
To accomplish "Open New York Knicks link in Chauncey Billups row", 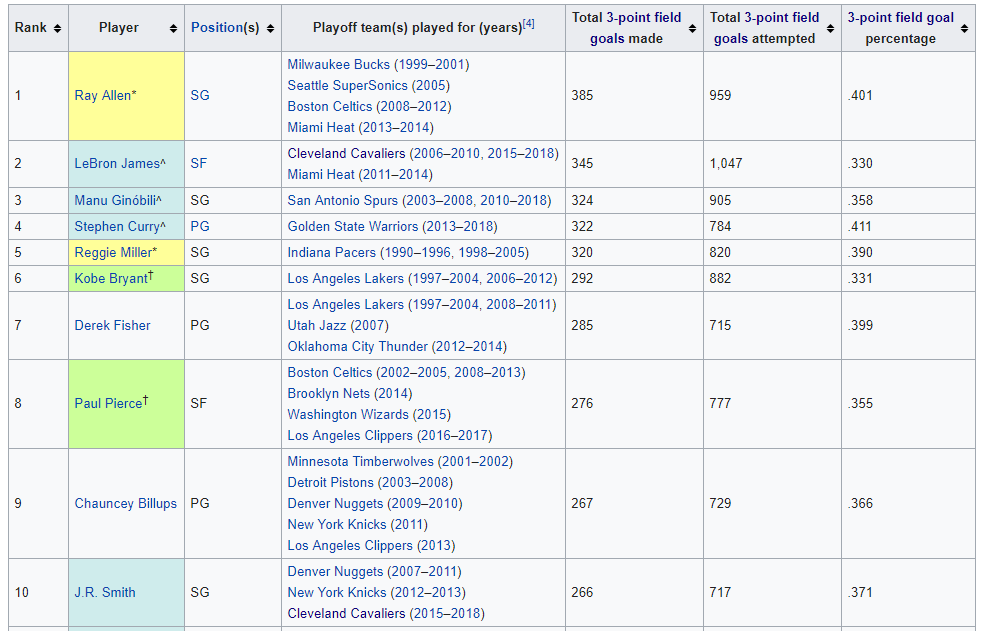I will 337,525.
